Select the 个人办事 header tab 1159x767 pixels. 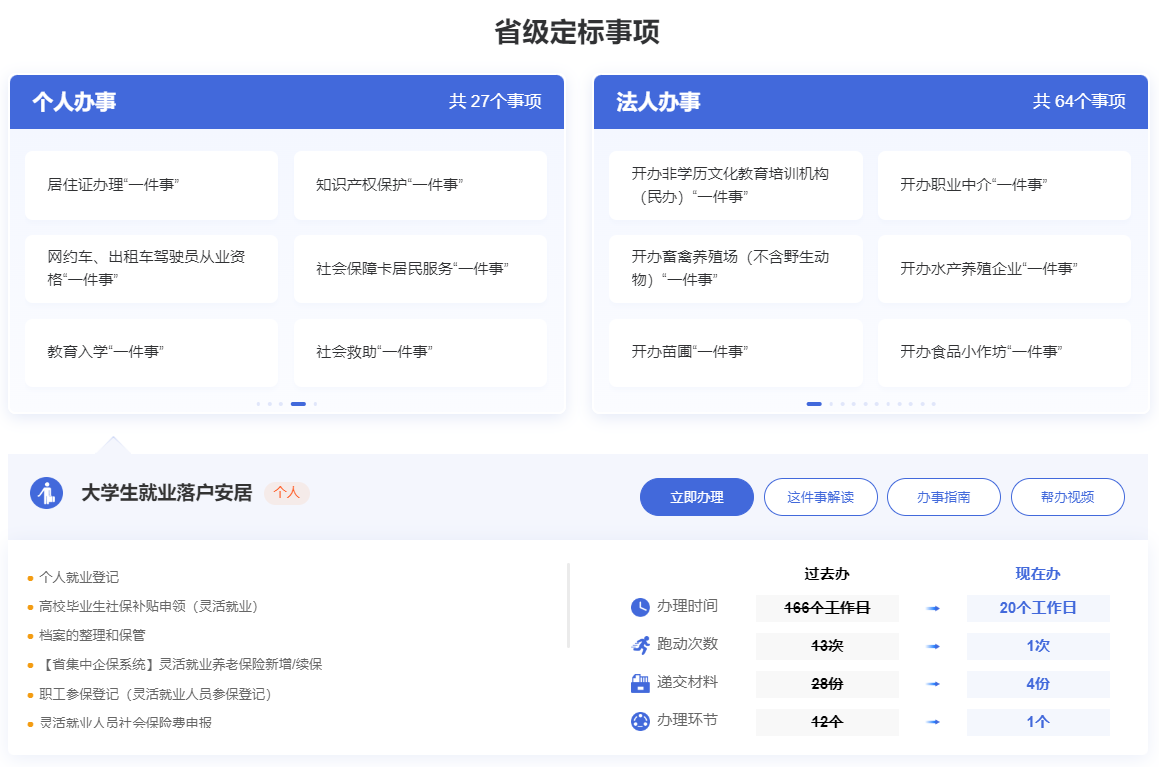pos(74,102)
